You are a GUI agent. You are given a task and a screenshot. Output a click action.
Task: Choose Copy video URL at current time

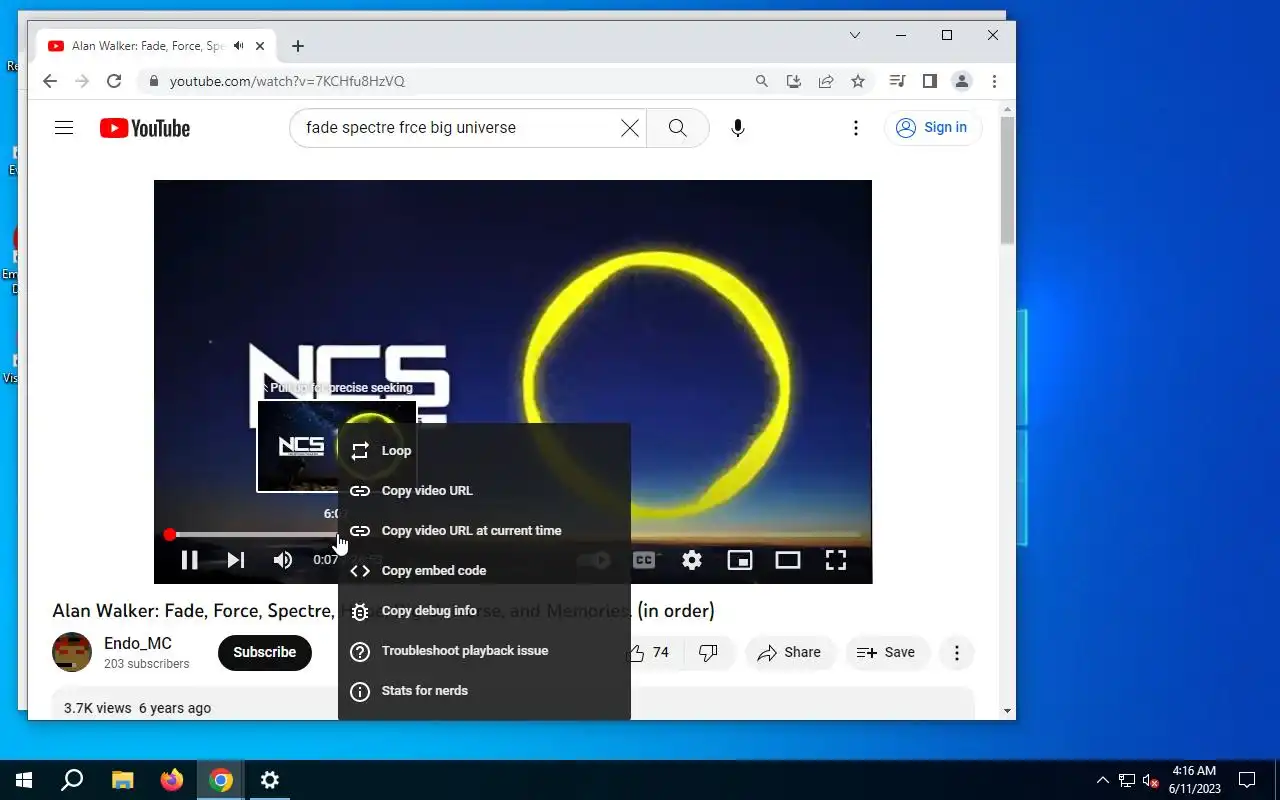[x=484, y=530]
